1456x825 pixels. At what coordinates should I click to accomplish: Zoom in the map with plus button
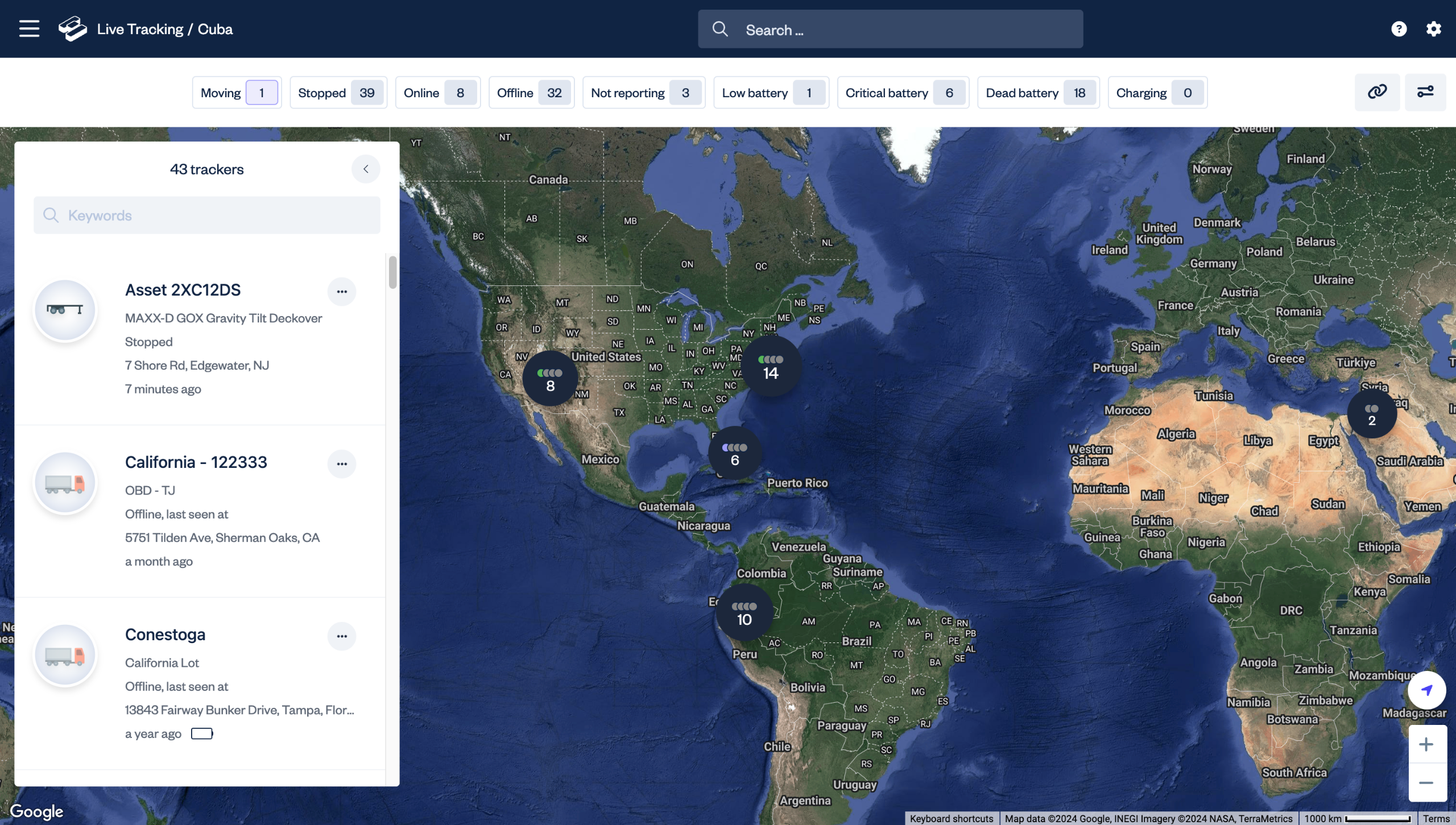[x=1426, y=744]
